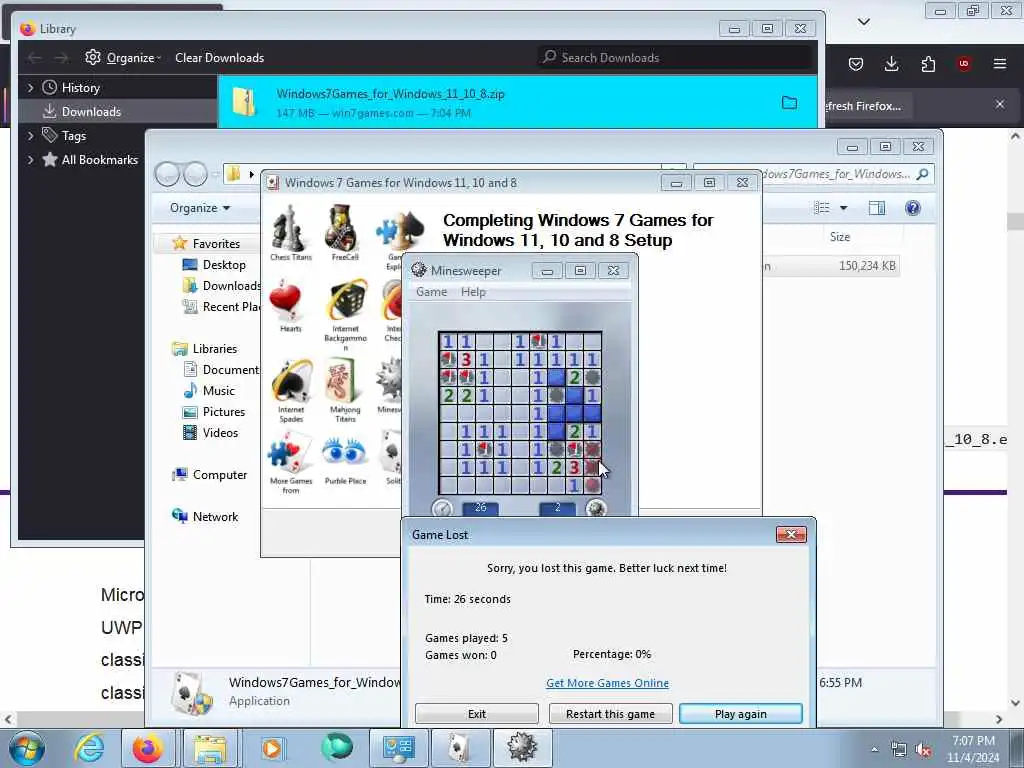Switch to Minesweeper mine taskbar icon
This screenshot has height=768, width=1024.
(x=522, y=748)
